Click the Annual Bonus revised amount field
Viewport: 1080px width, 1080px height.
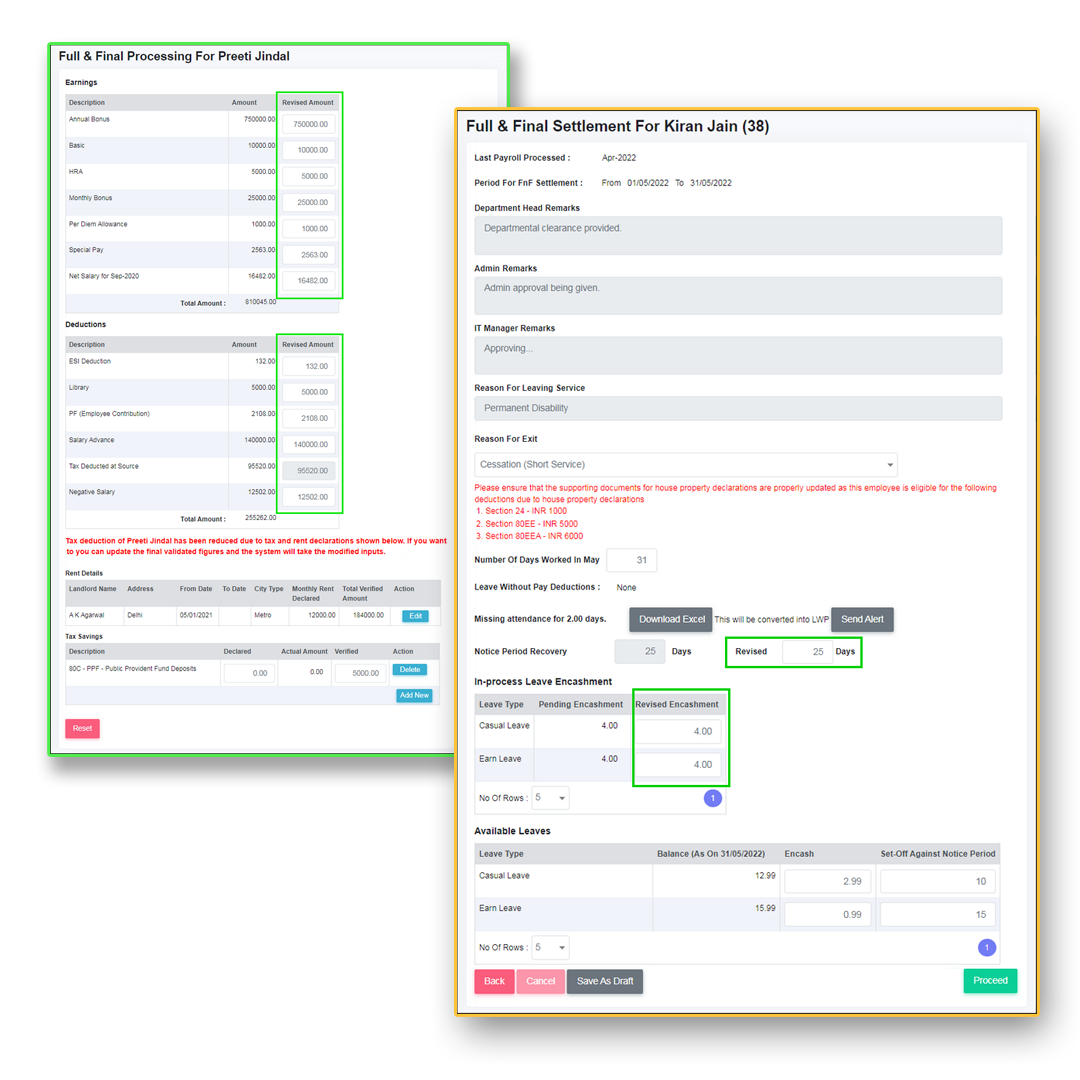coord(309,124)
